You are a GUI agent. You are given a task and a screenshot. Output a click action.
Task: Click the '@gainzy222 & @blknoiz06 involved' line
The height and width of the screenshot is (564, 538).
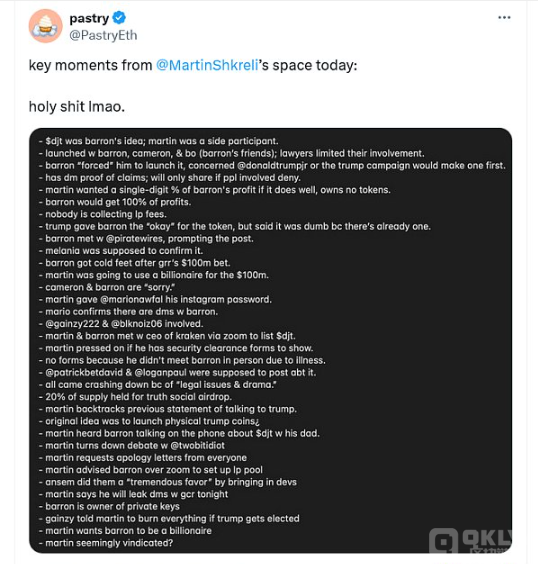121,324
